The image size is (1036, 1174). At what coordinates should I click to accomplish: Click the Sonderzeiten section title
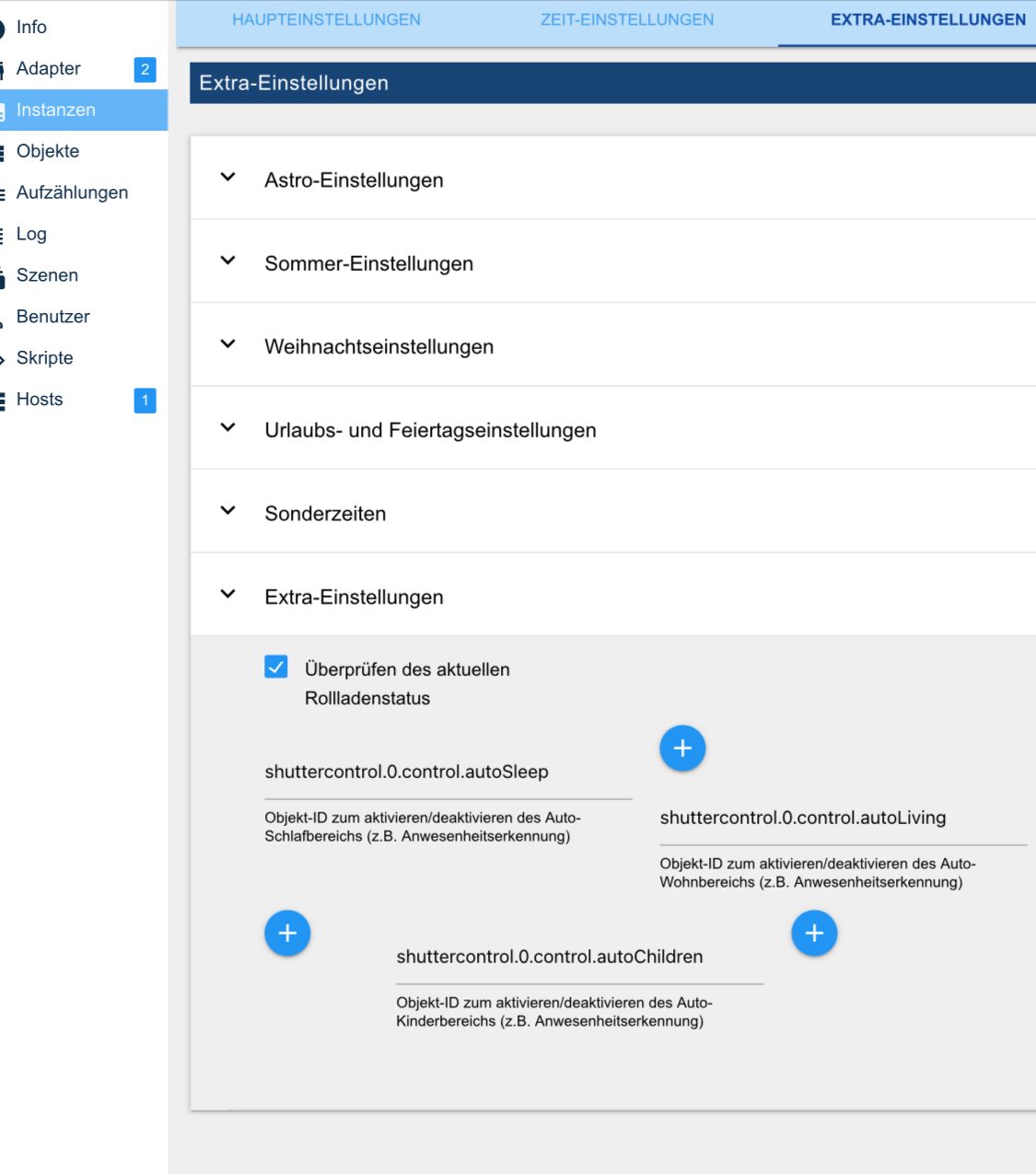click(x=325, y=514)
